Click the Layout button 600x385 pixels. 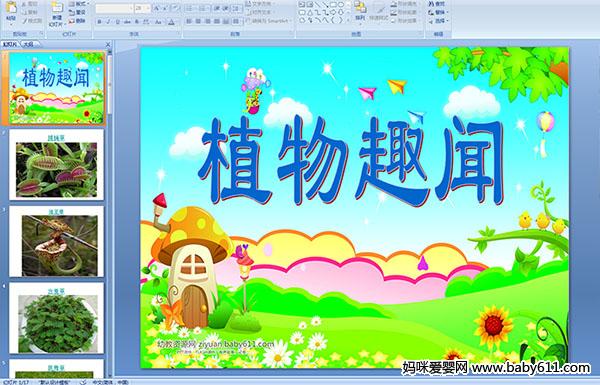(78, 4)
